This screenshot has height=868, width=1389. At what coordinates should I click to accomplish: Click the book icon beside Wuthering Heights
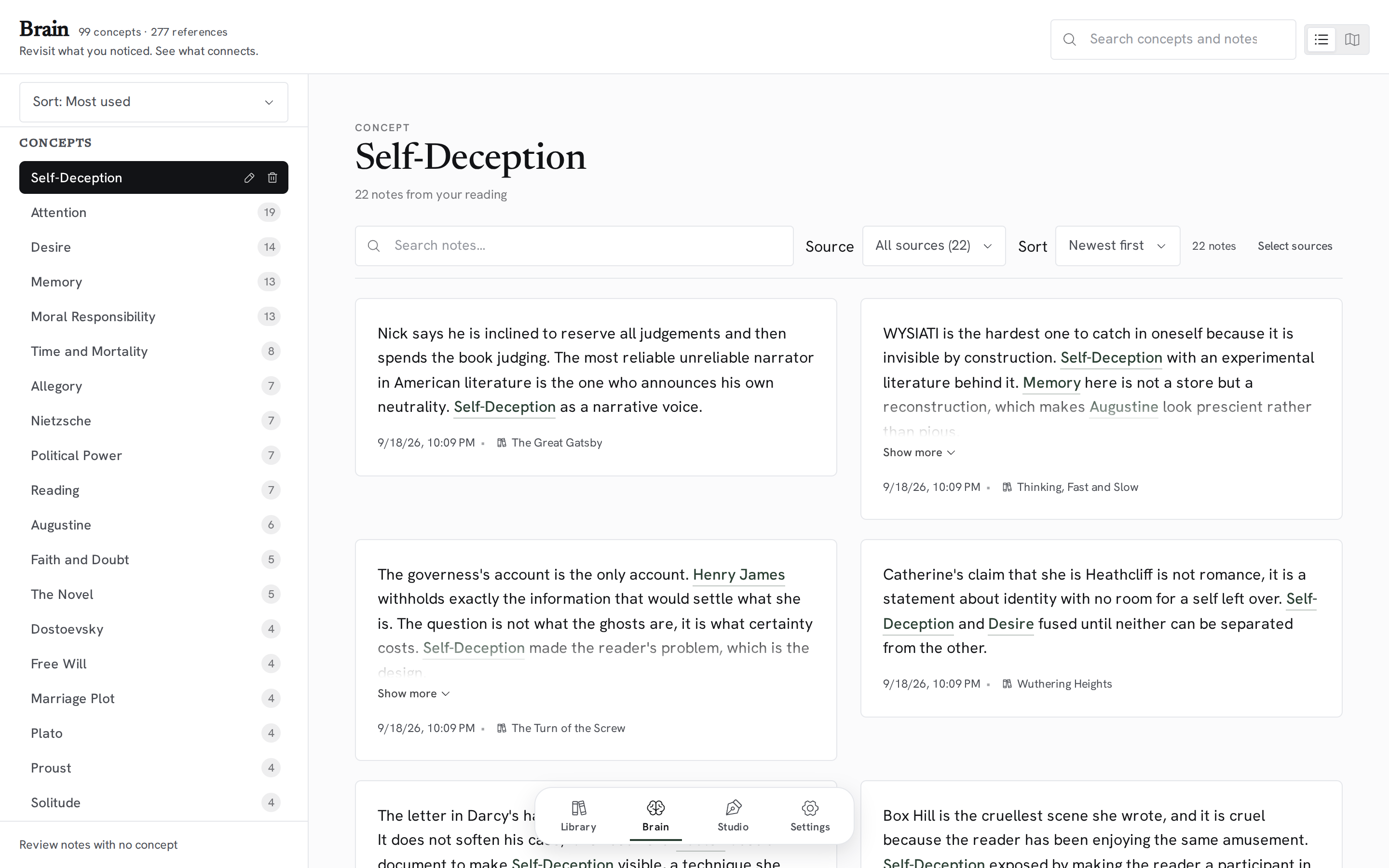point(1007,684)
